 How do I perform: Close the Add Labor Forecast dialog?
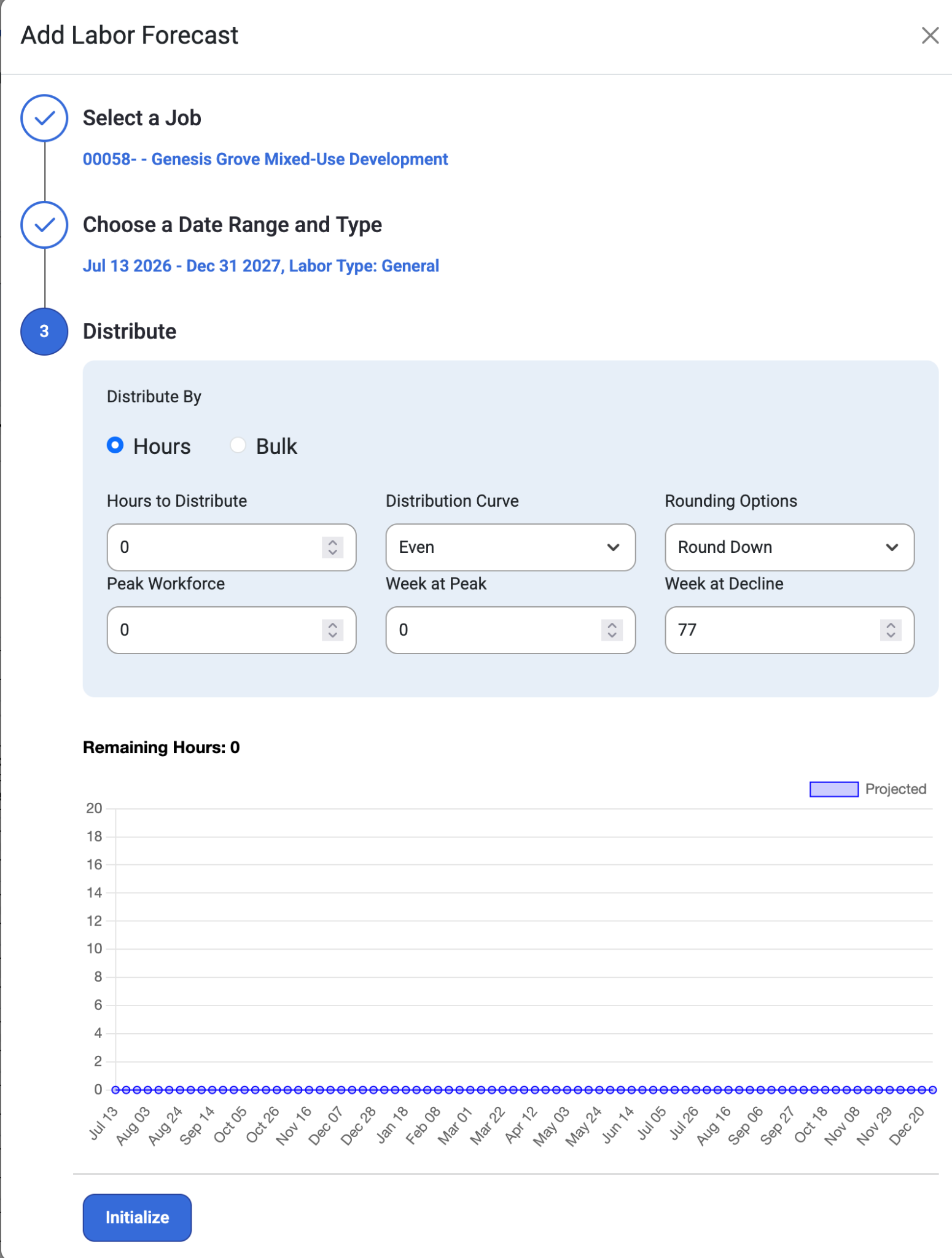(x=930, y=36)
